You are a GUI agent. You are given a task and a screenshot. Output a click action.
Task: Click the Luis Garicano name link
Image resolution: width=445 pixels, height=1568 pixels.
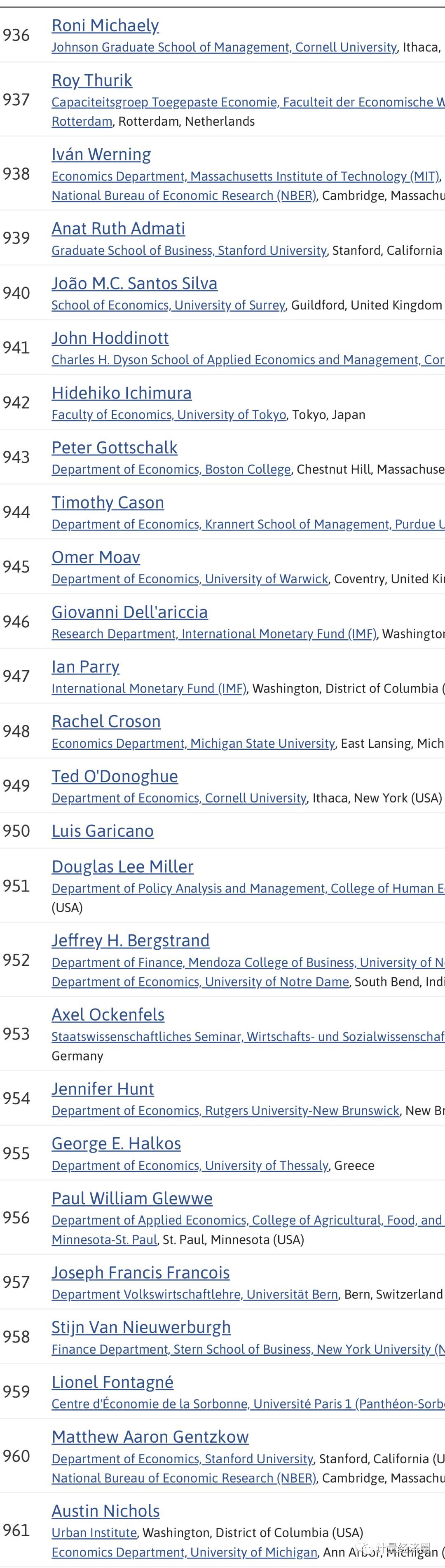(x=102, y=831)
